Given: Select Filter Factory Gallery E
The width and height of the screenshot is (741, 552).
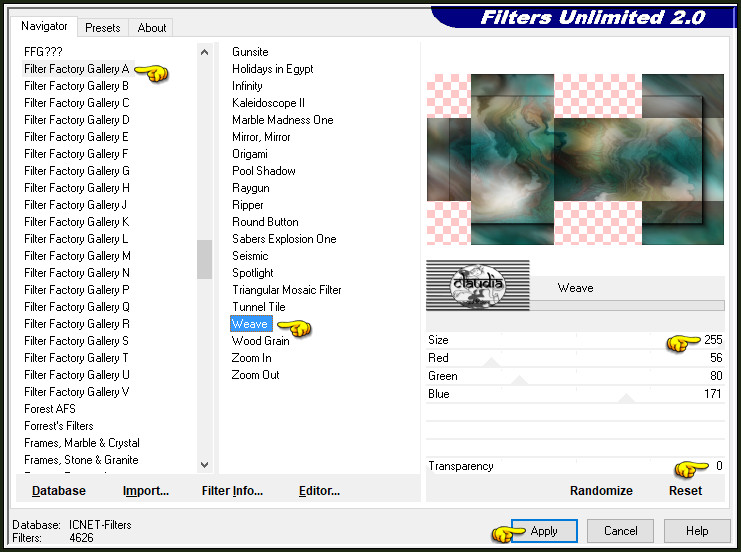Looking at the screenshot, I should tap(77, 137).
